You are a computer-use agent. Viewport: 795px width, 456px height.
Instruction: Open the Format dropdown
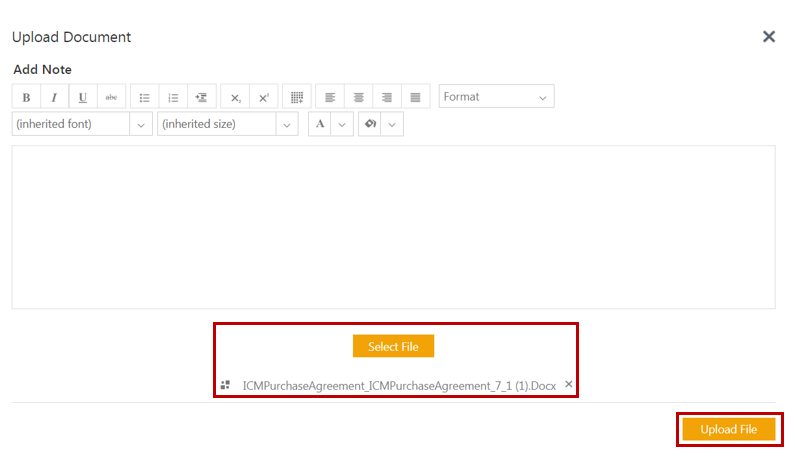click(x=496, y=97)
